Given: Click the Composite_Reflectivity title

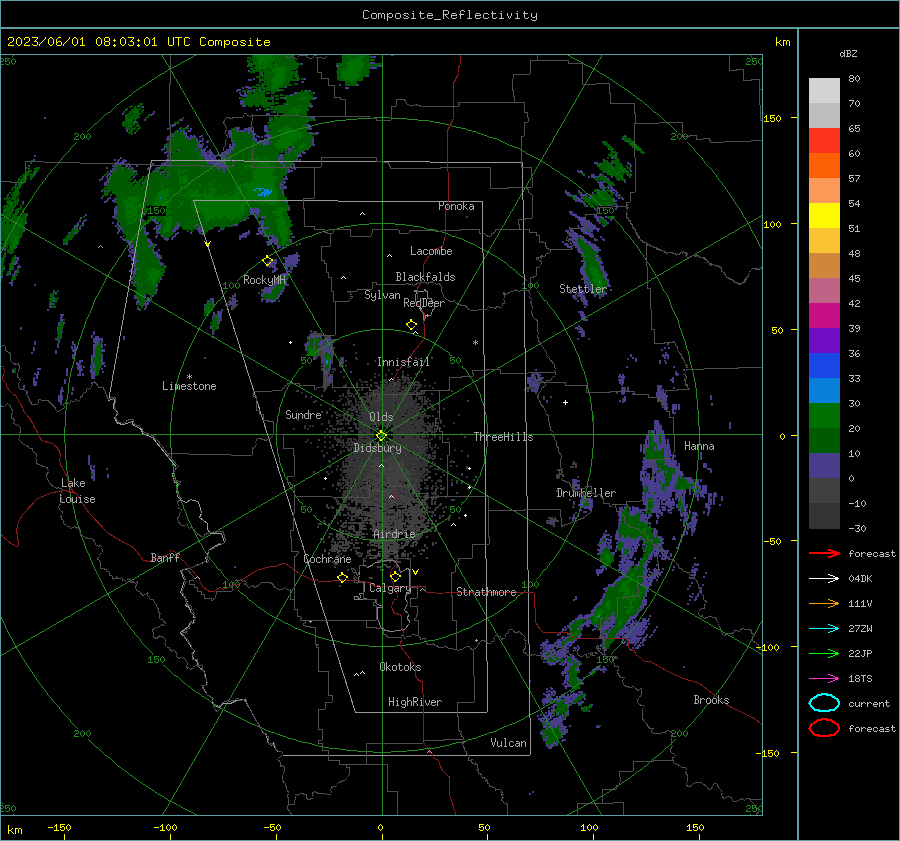Looking at the screenshot, I should click(450, 15).
